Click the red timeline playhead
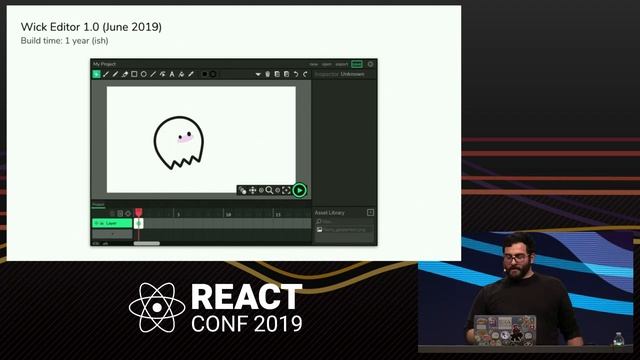Image resolution: width=640 pixels, height=360 pixels. [139, 212]
